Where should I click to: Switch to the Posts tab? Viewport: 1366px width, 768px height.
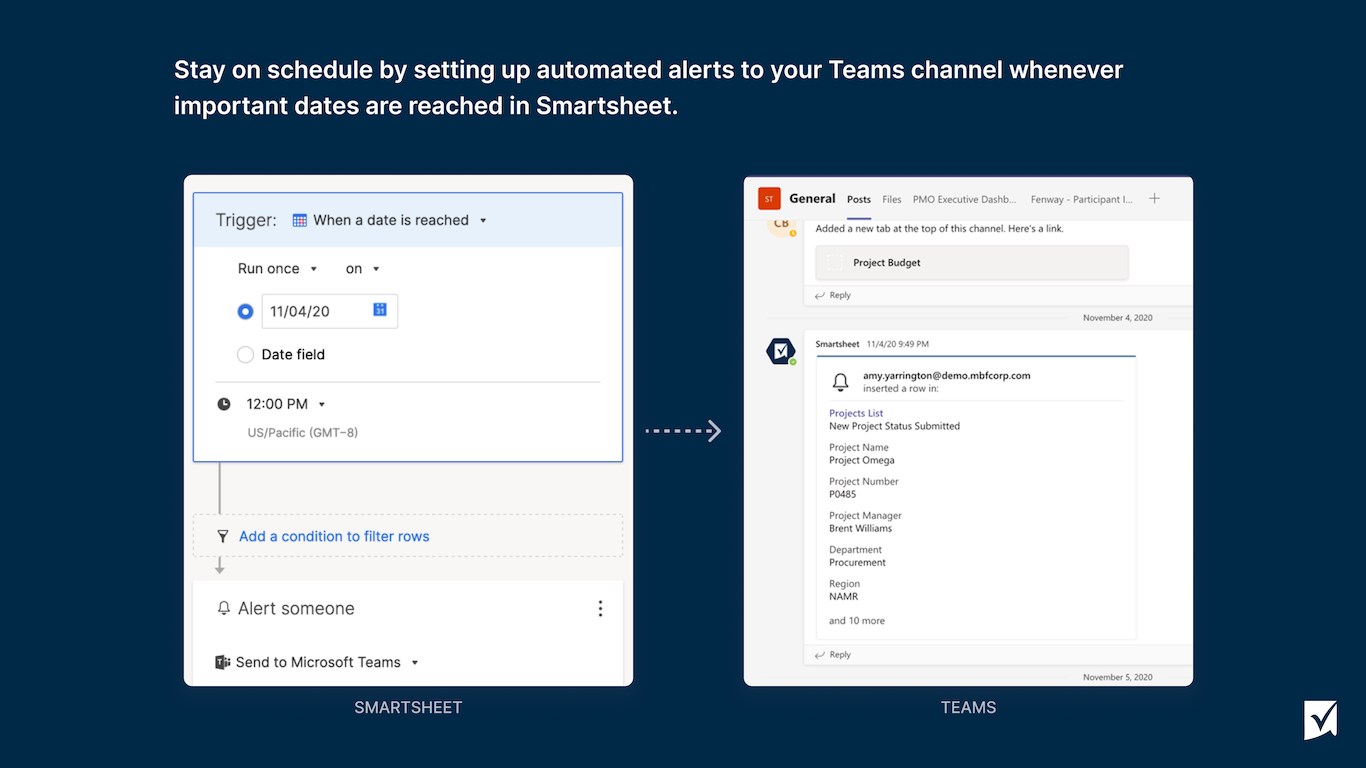859,199
